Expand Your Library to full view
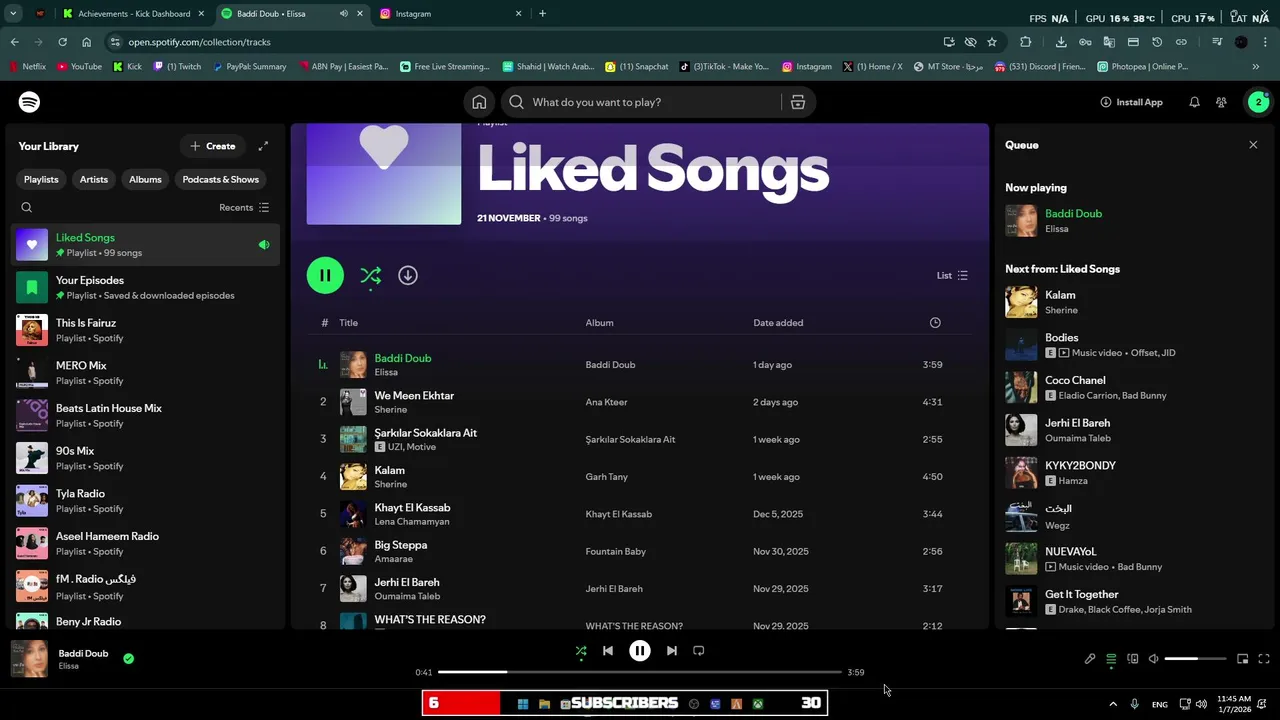Screen dimensions: 1280x720 coord(263,146)
